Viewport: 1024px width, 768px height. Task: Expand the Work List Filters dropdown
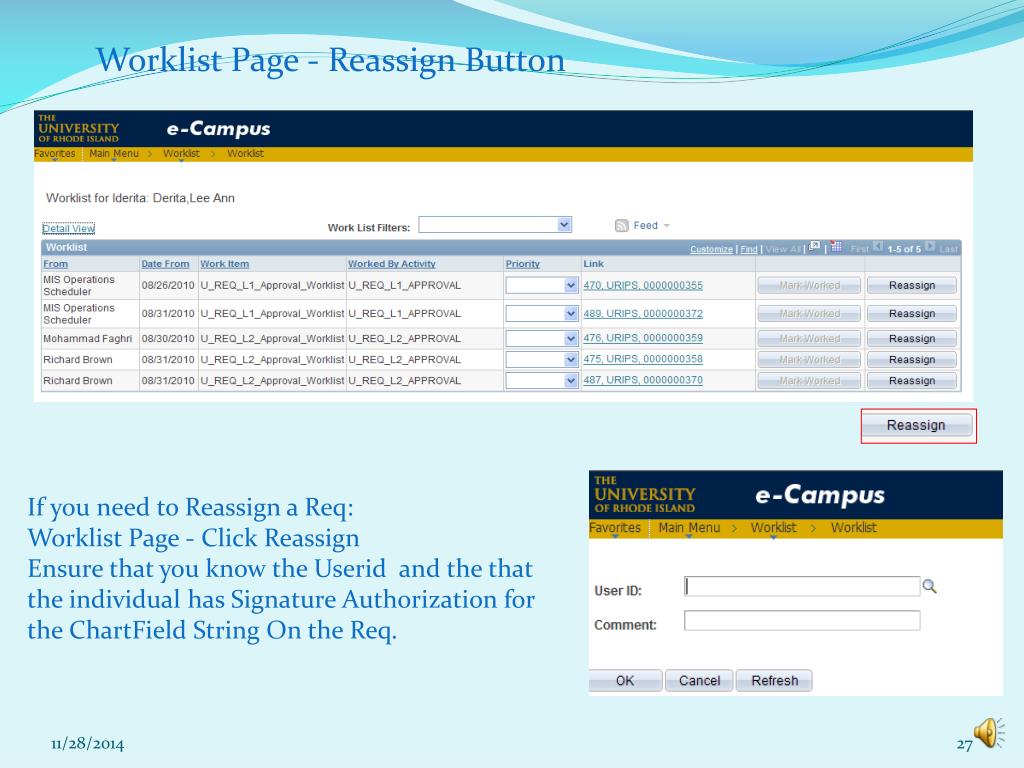pyautogui.click(x=564, y=224)
